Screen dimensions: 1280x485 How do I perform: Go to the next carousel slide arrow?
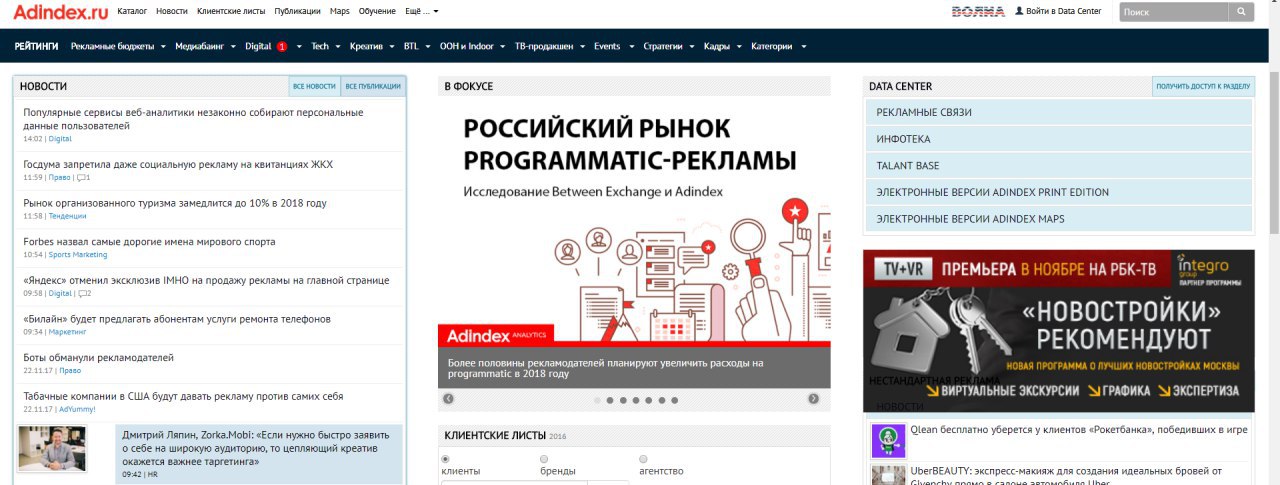click(814, 399)
